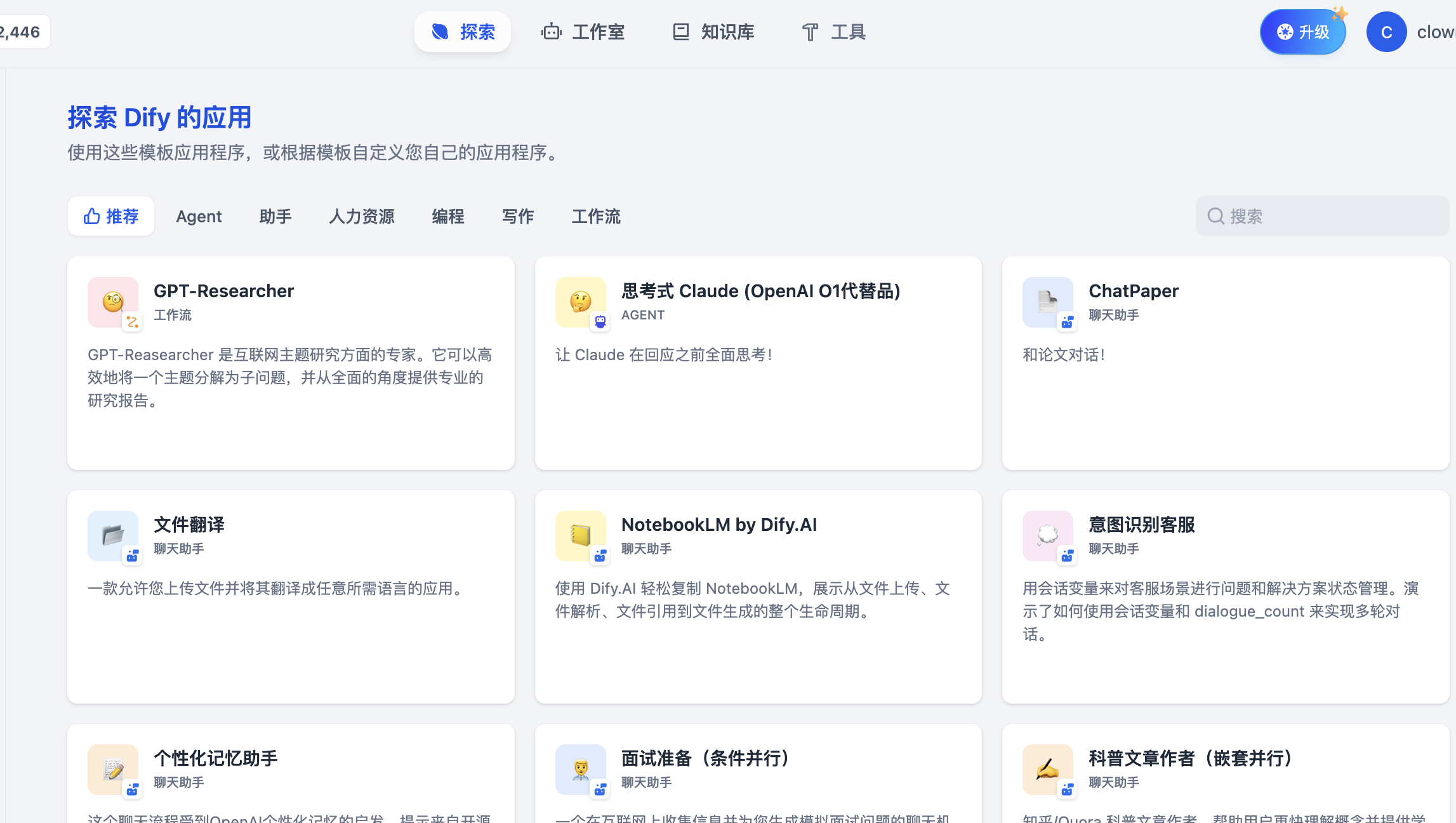This screenshot has width=1456, height=823.
Task: Click the NotebookLM notebook icon
Action: tap(581, 535)
